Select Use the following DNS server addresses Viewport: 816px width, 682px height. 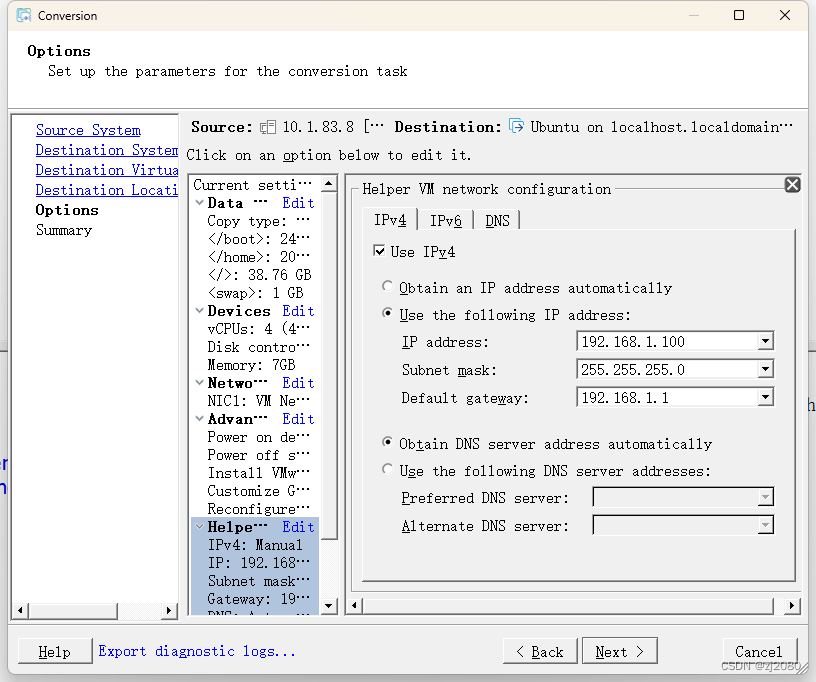tap(387, 469)
